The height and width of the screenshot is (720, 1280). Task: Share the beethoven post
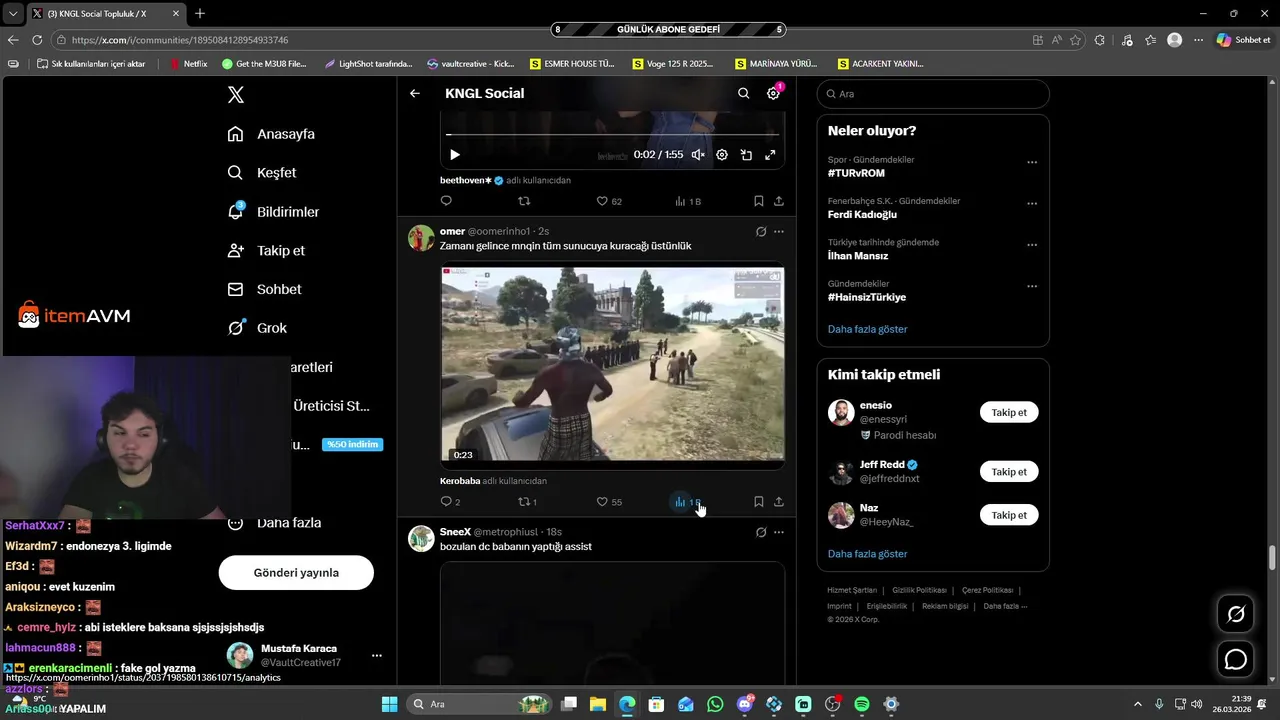tap(779, 201)
